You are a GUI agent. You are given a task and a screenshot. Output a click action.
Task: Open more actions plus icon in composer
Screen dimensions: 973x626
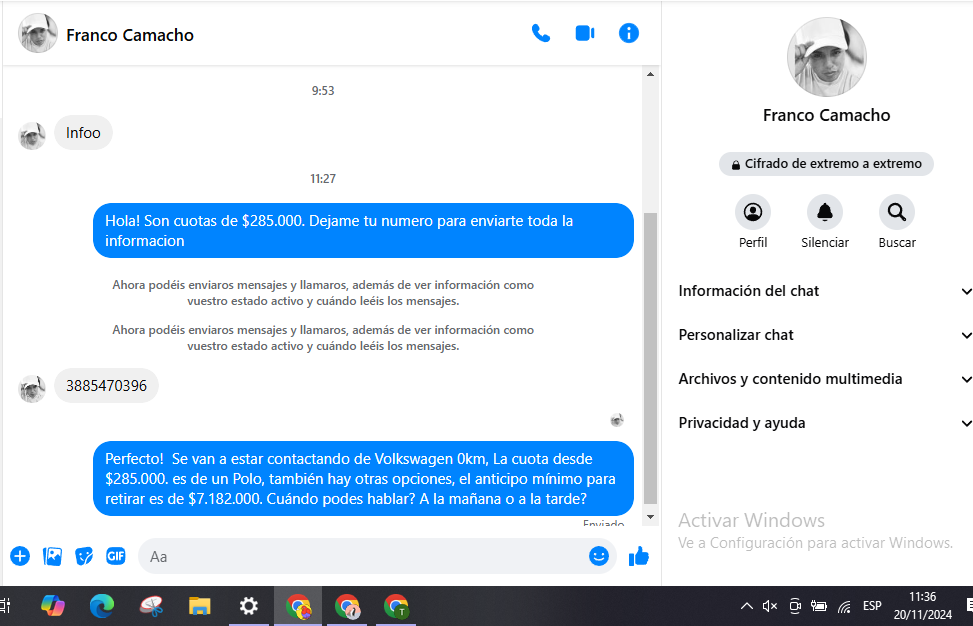click(20, 556)
